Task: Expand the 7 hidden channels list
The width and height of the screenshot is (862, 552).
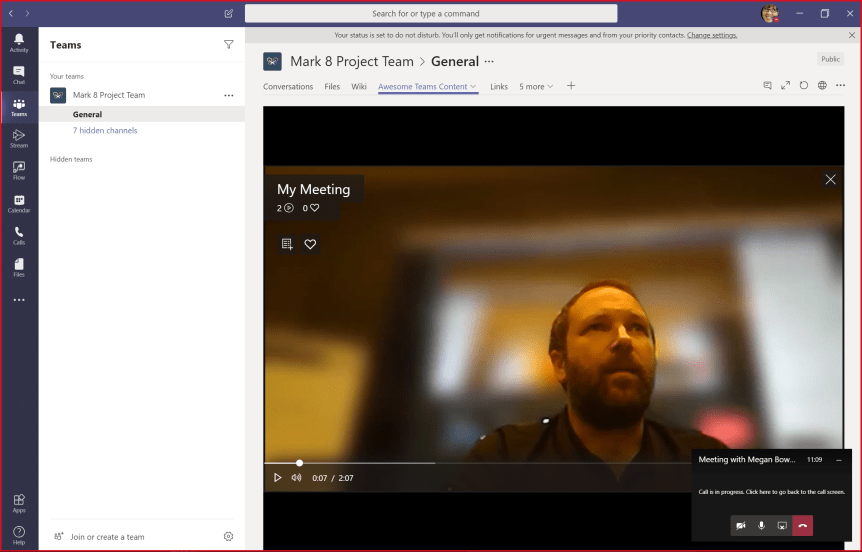Action: [x=105, y=131]
